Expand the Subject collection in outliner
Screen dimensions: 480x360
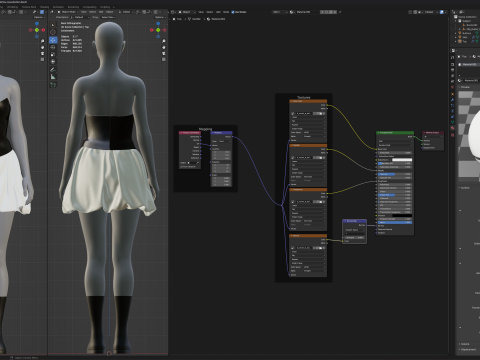coord(456,21)
